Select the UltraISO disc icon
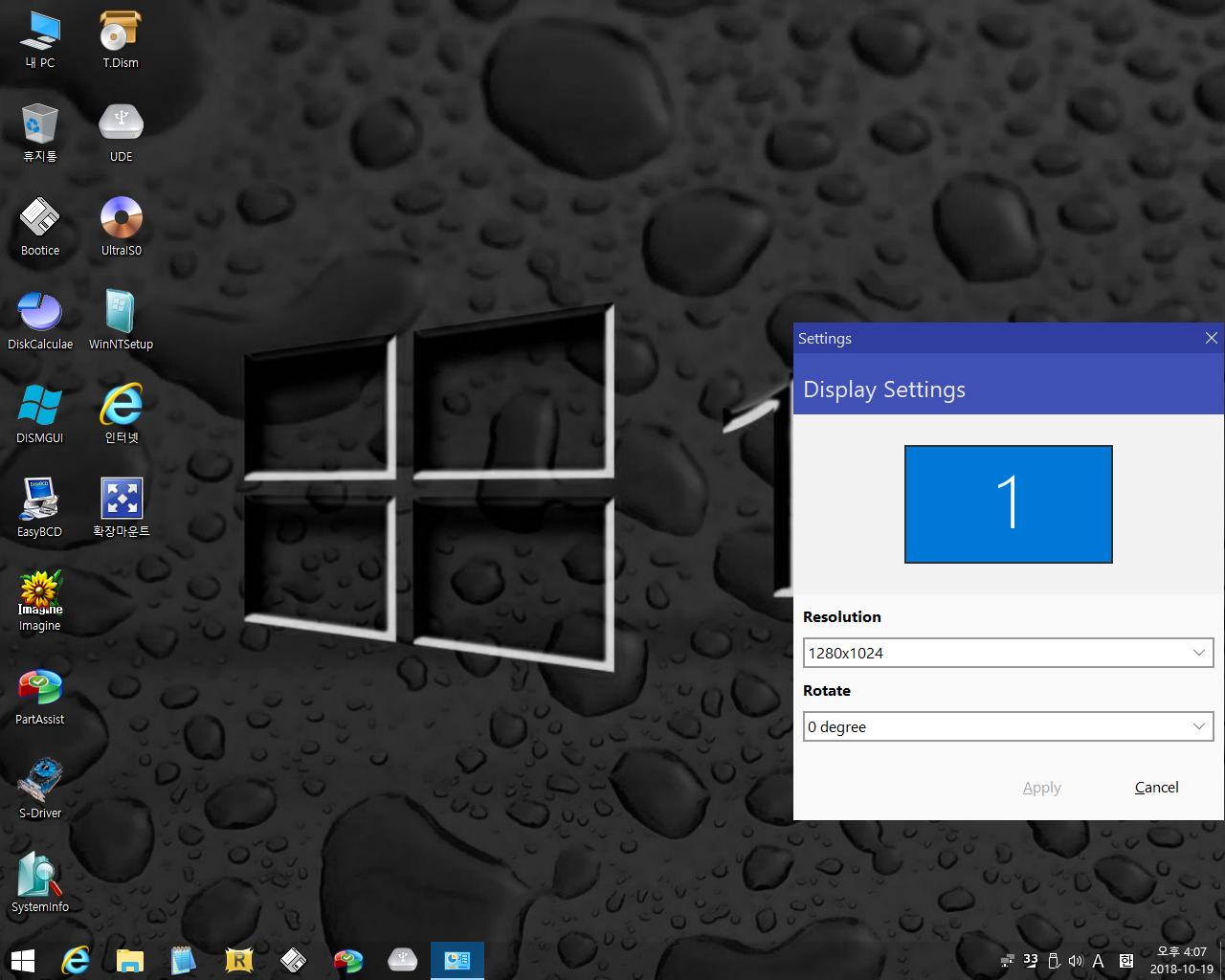 click(x=121, y=228)
